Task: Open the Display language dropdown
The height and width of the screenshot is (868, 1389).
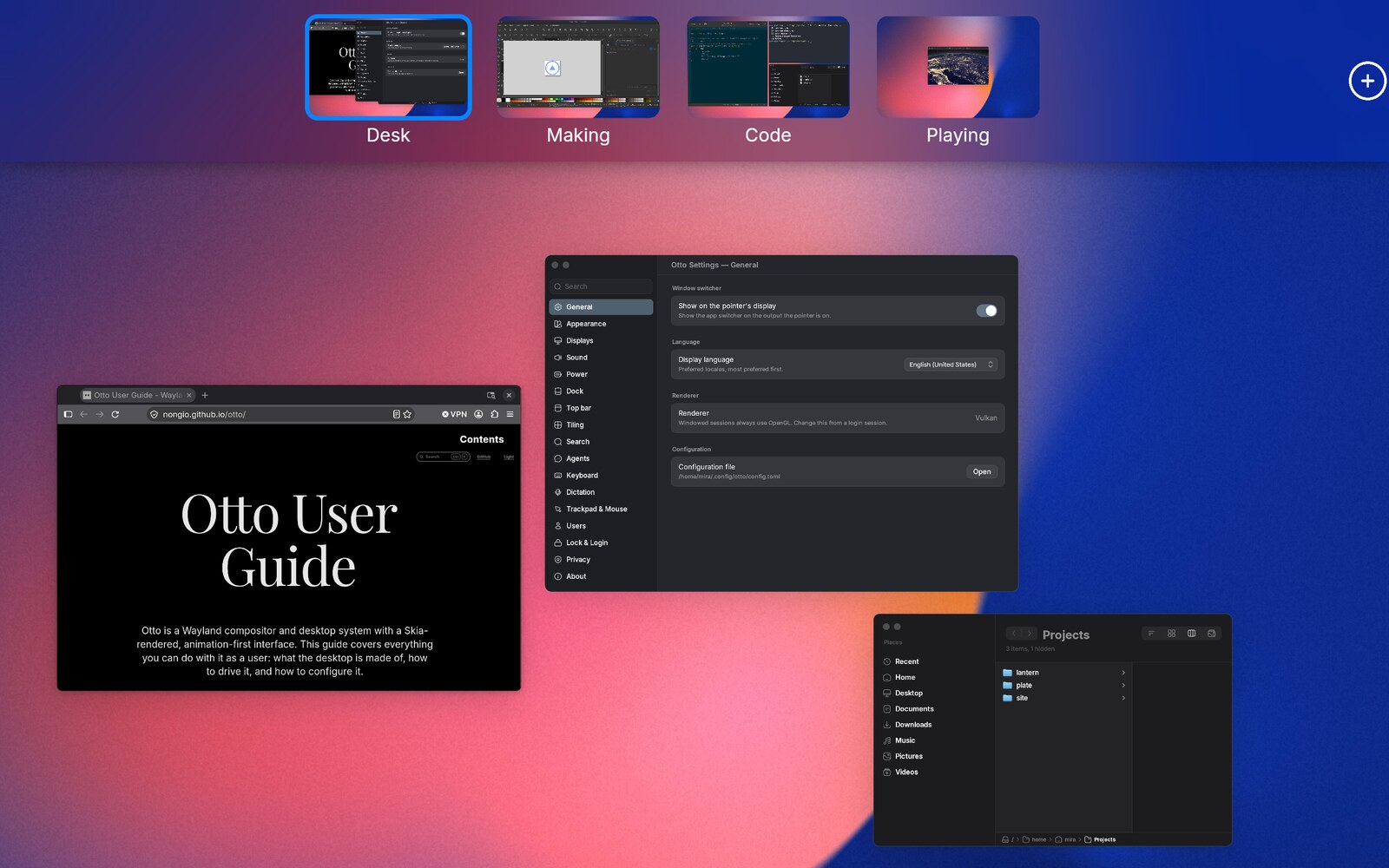Action: coord(951,365)
